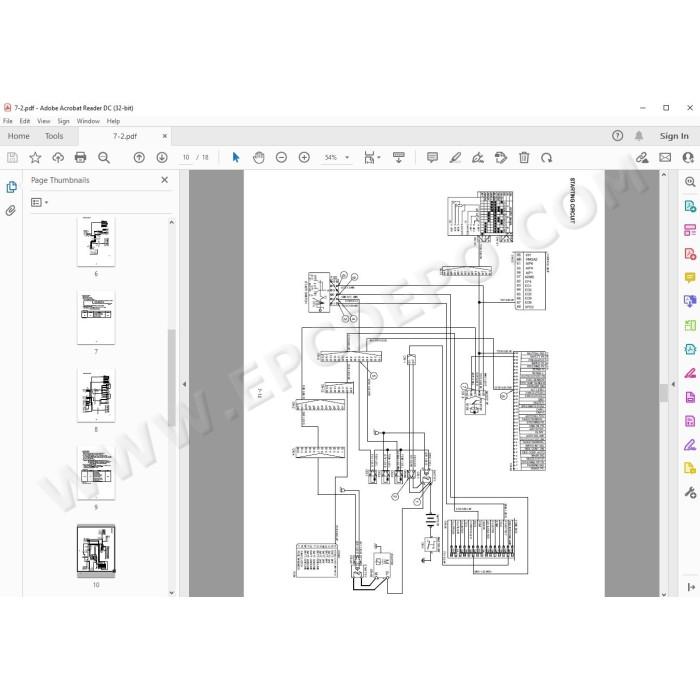Open the View menu
Screen dimensions: 700x700
(x=44, y=121)
